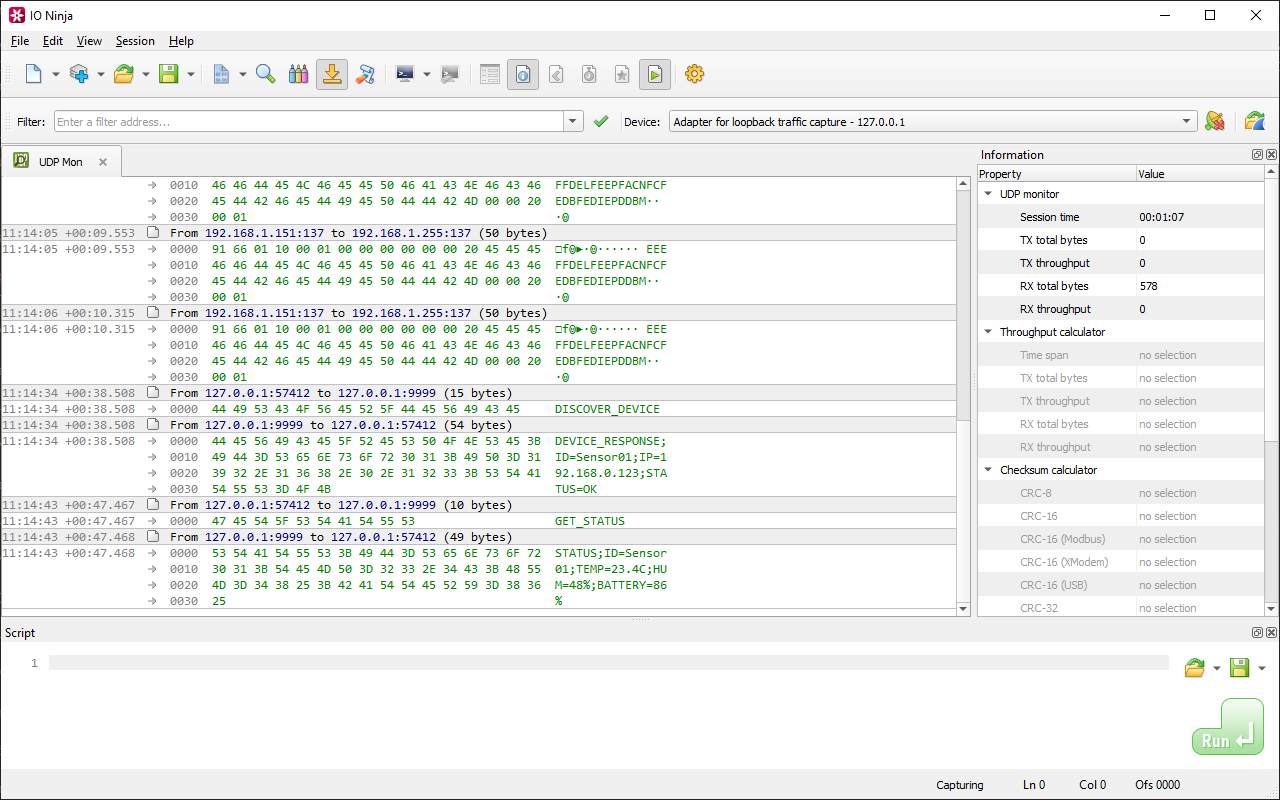Collapse the Checksum calculator section

(988, 470)
